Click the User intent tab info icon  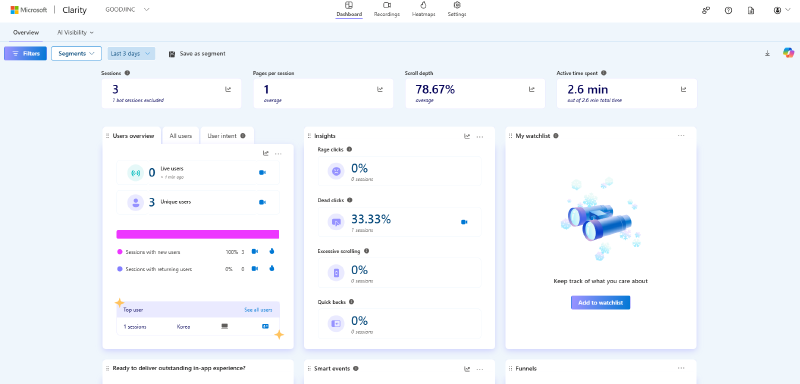[x=243, y=136]
